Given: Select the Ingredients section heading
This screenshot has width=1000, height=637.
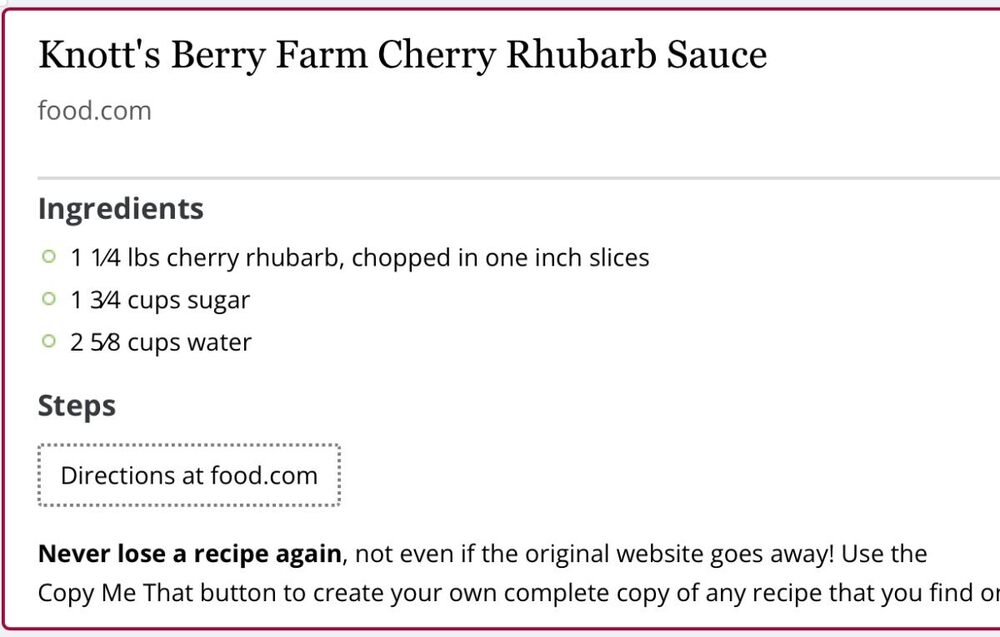Looking at the screenshot, I should coord(120,209).
